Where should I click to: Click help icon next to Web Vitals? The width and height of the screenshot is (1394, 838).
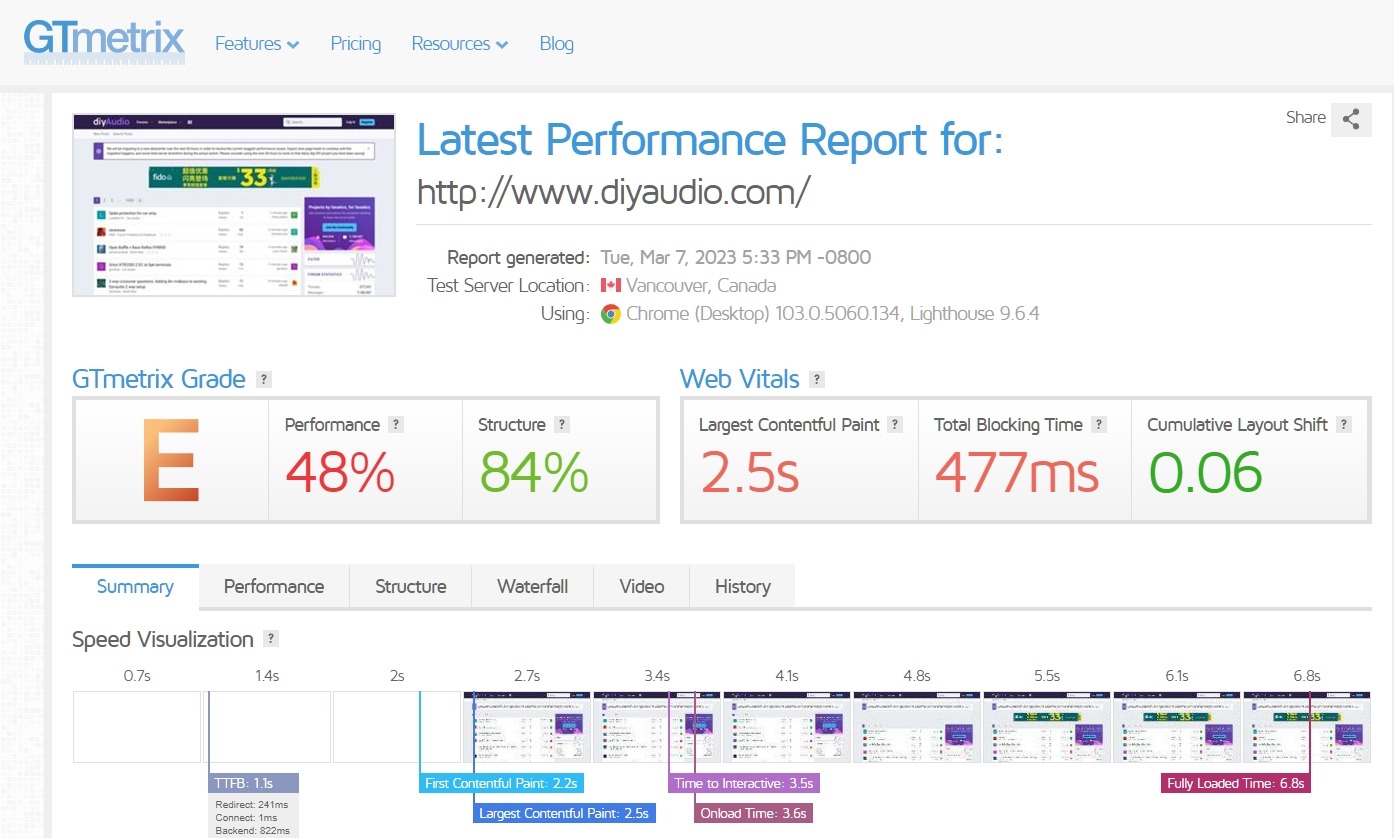coord(817,380)
